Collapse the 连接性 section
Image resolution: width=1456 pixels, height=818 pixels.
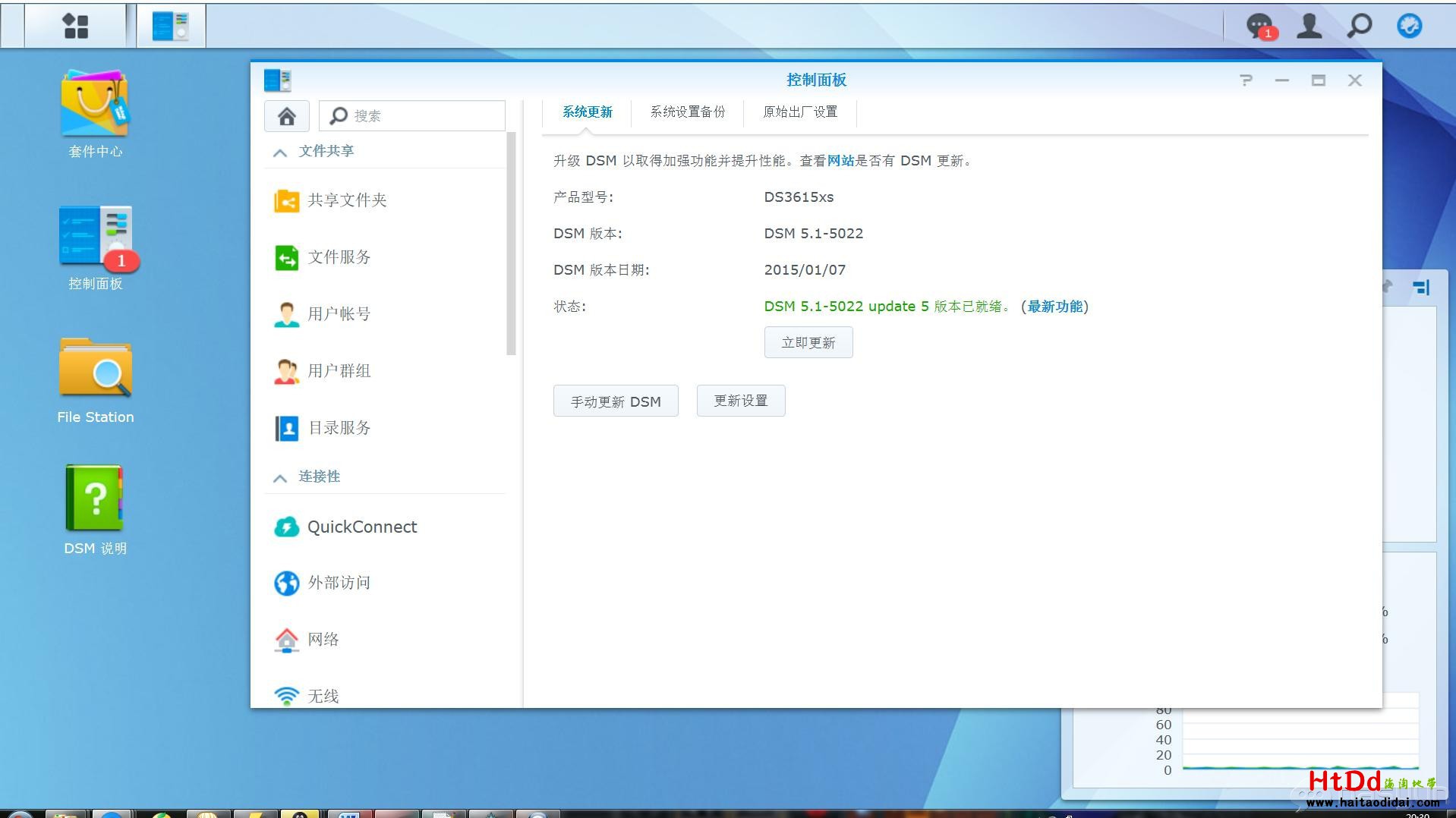[280, 477]
